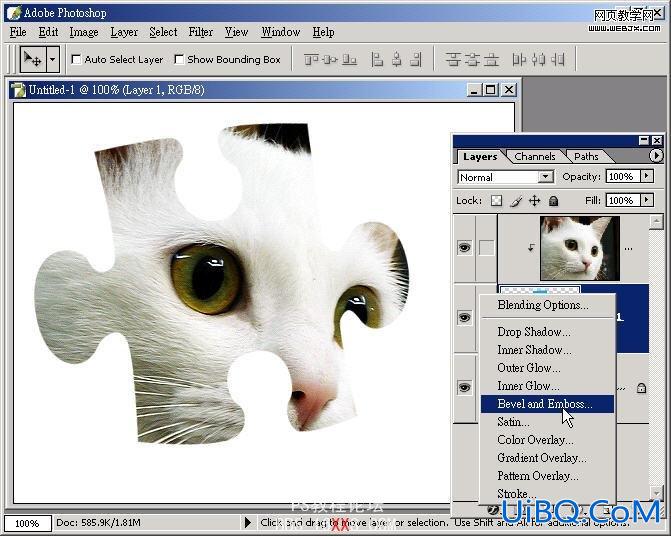Toggle Lock position icon

534,201
